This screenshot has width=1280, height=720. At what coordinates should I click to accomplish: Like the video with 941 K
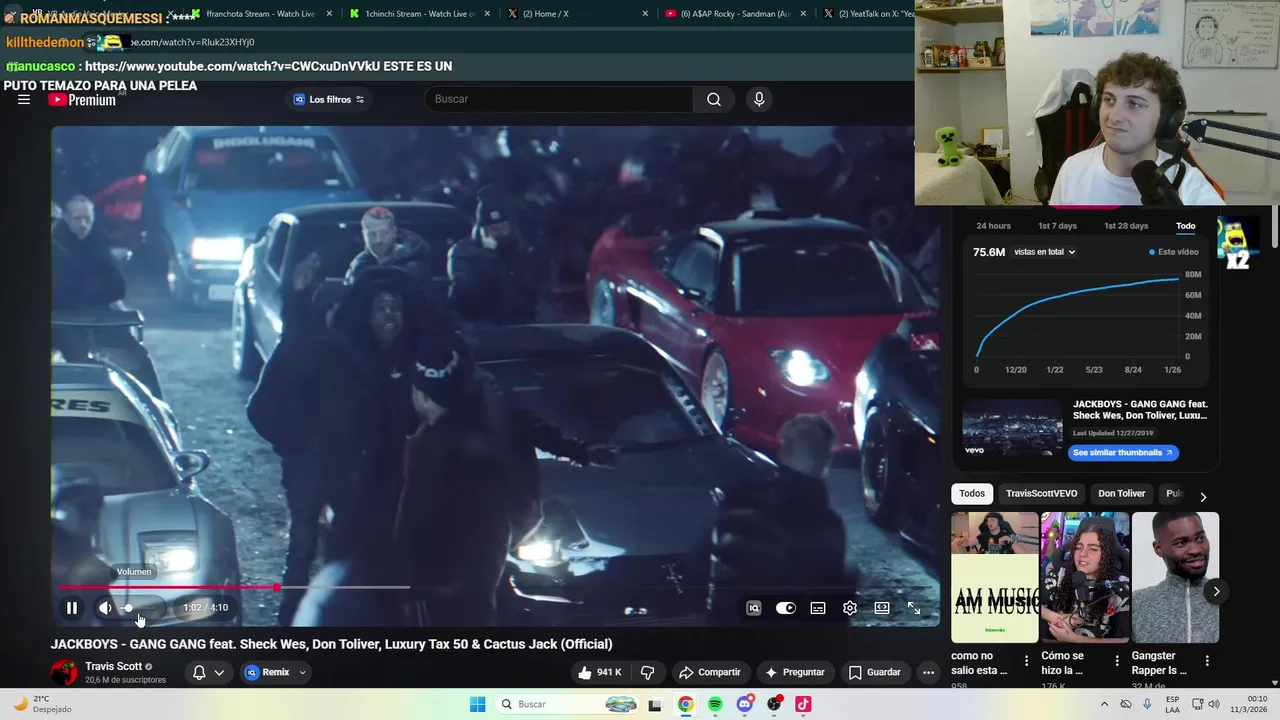click(x=599, y=672)
